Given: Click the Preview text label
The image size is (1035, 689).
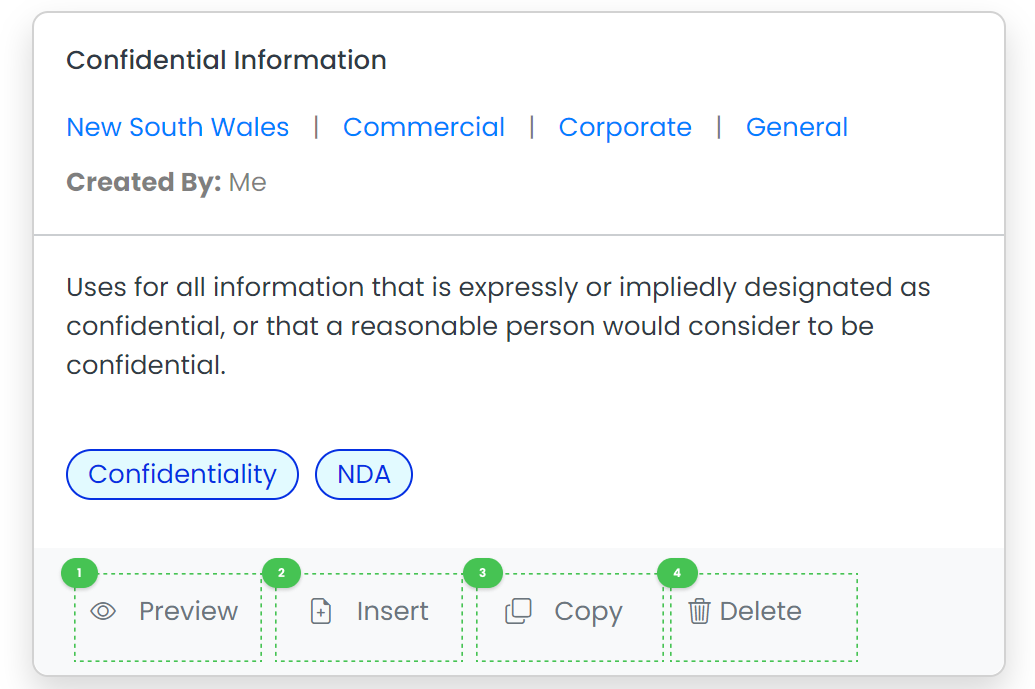Looking at the screenshot, I should 188,612.
